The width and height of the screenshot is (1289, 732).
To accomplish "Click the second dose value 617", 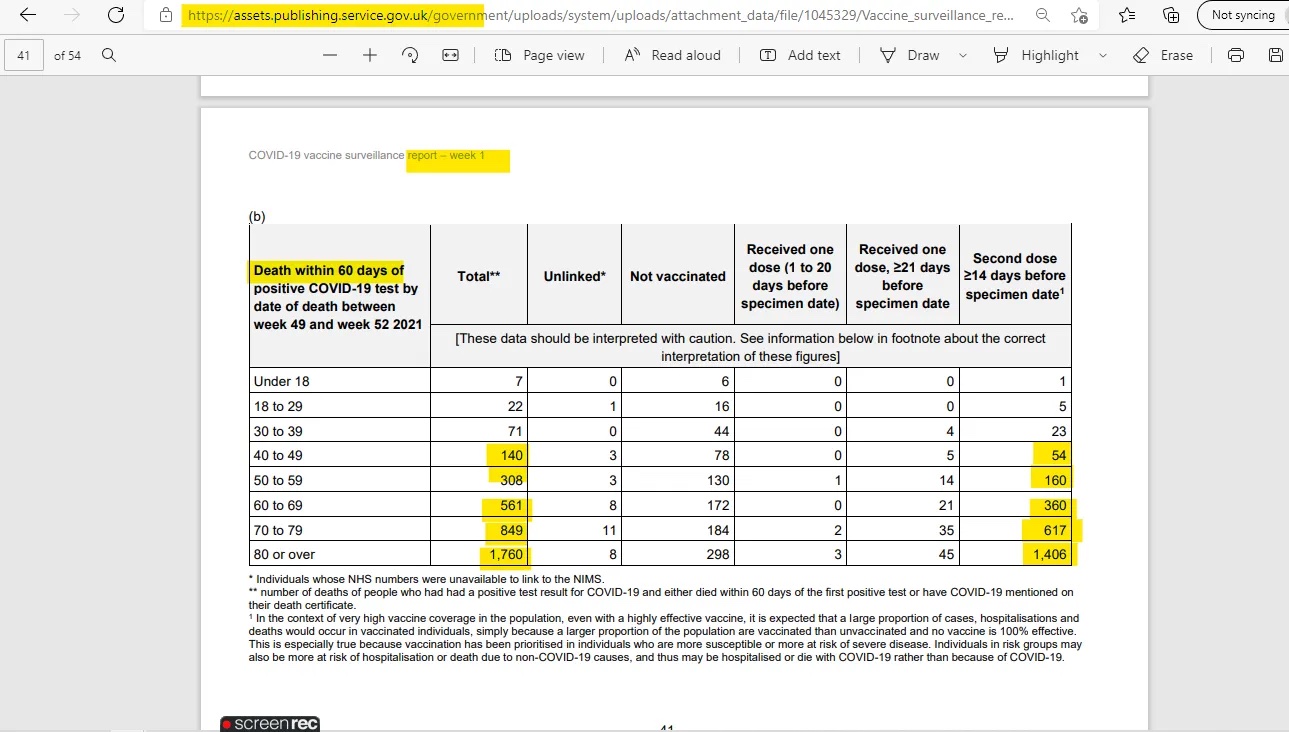I will [x=1054, y=530].
